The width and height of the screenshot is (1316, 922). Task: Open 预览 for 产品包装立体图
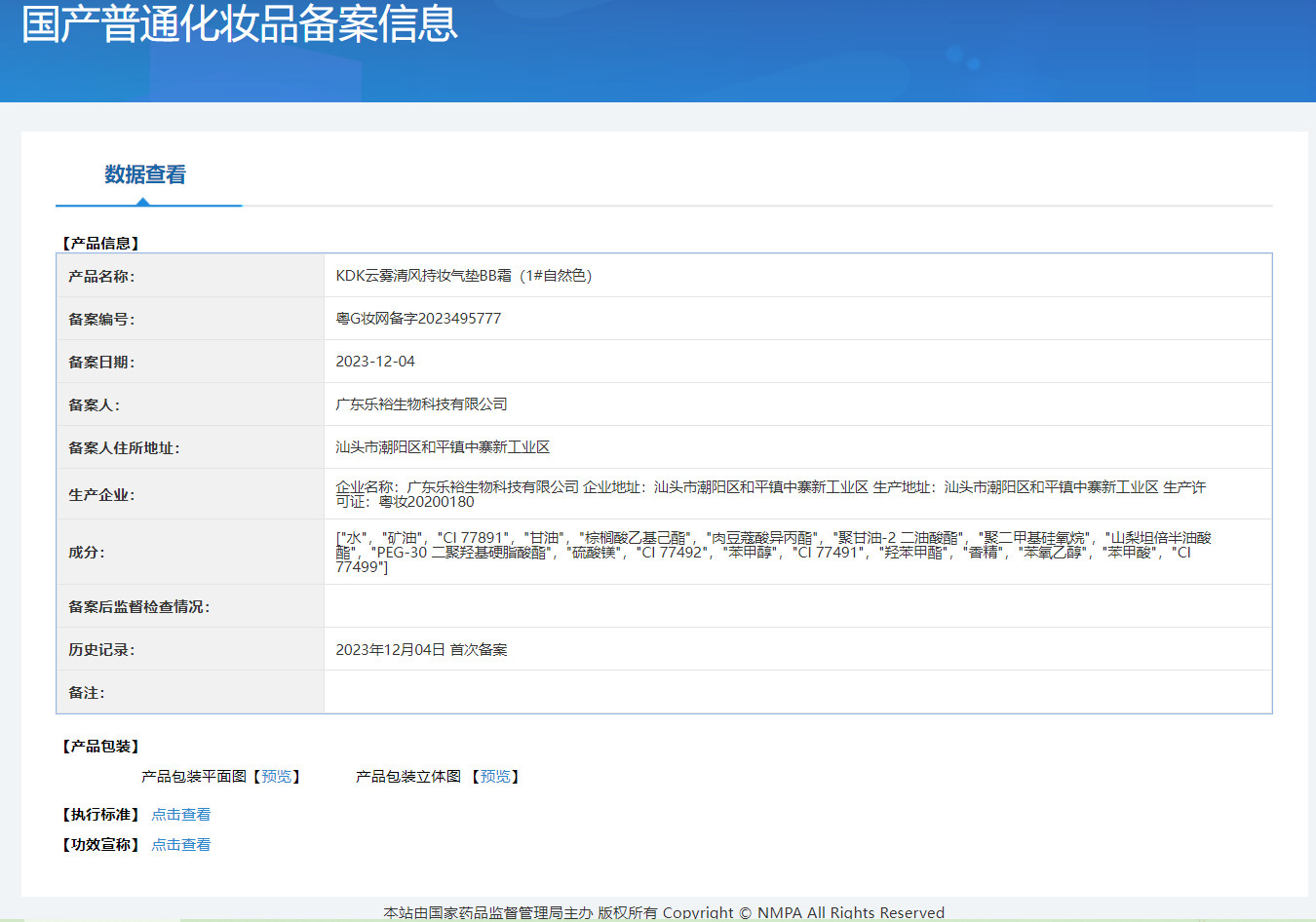coord(495,776)
